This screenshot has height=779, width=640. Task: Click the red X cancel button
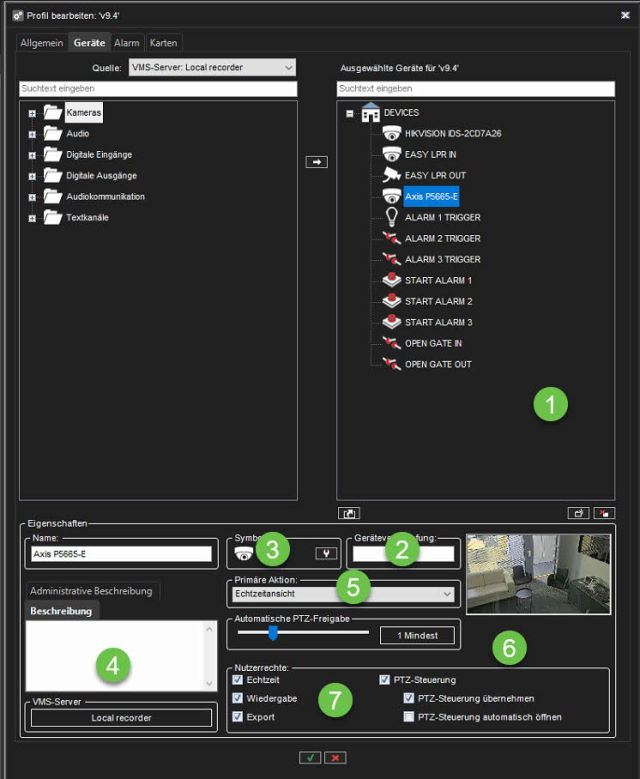(336, 758)
